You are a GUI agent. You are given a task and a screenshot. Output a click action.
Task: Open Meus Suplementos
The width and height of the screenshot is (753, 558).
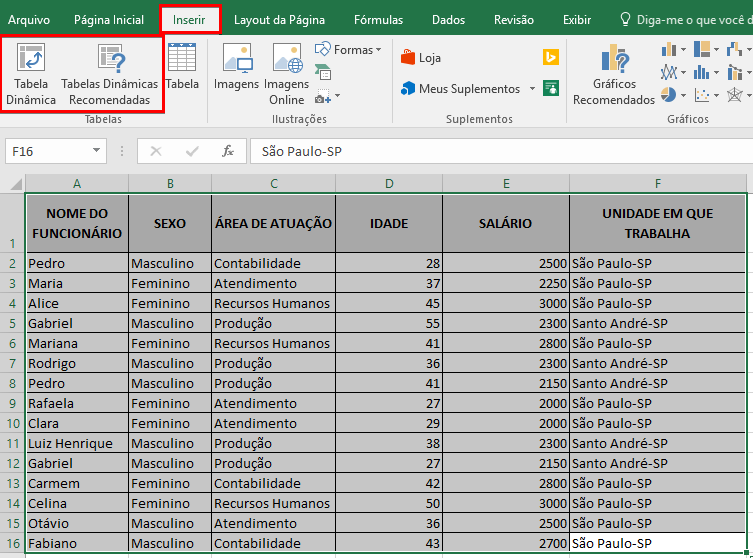coord(461,88)
